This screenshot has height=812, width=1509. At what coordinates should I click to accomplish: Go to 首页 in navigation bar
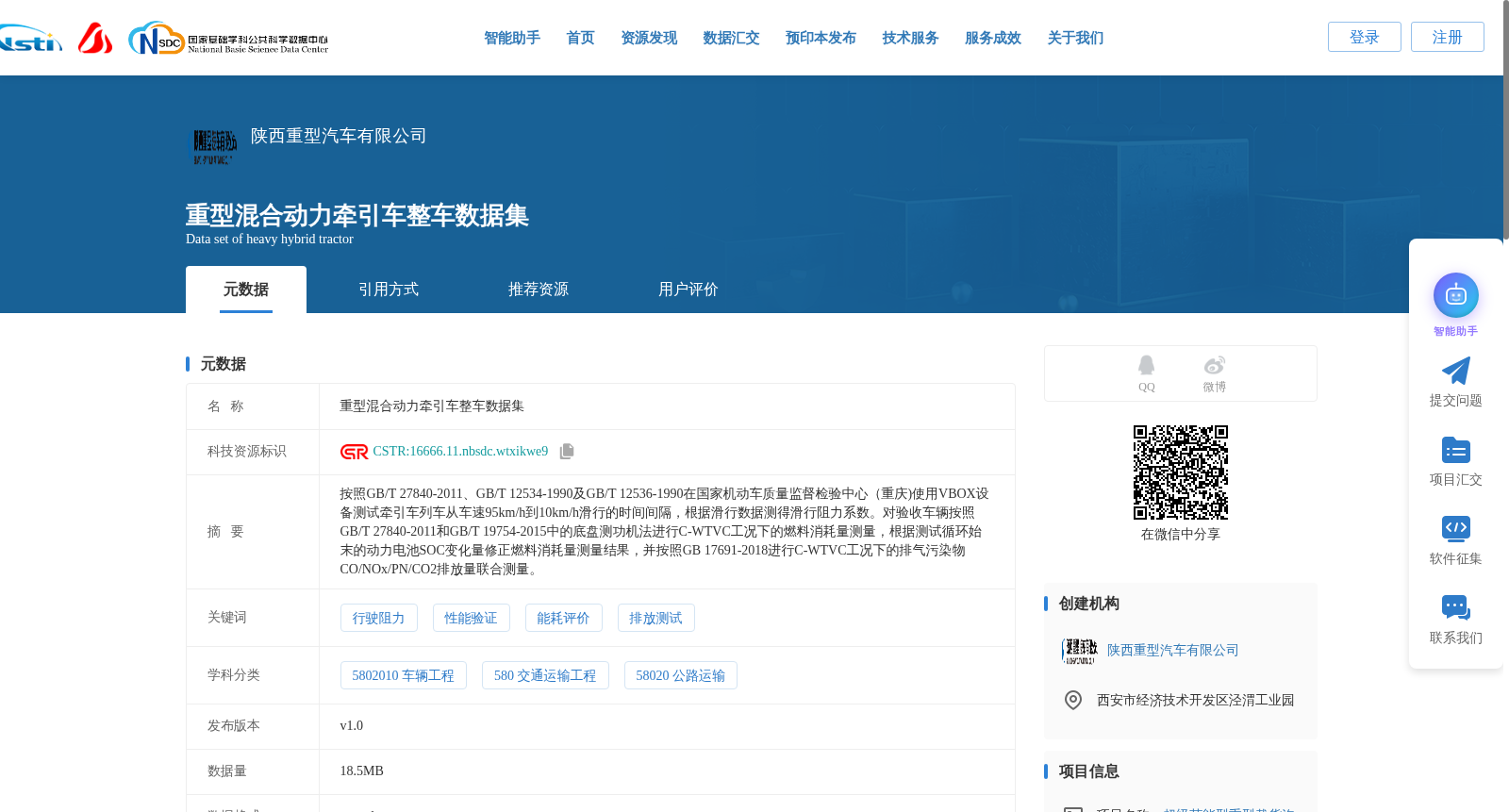[x=580, y=38]
